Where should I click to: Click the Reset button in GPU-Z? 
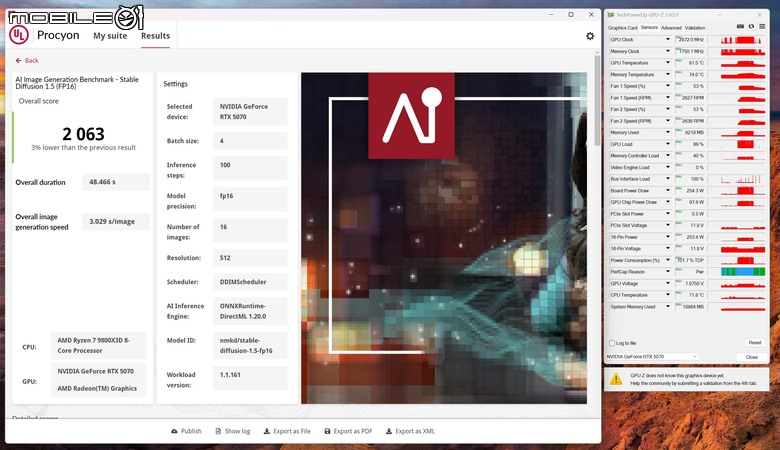[755, 343]
